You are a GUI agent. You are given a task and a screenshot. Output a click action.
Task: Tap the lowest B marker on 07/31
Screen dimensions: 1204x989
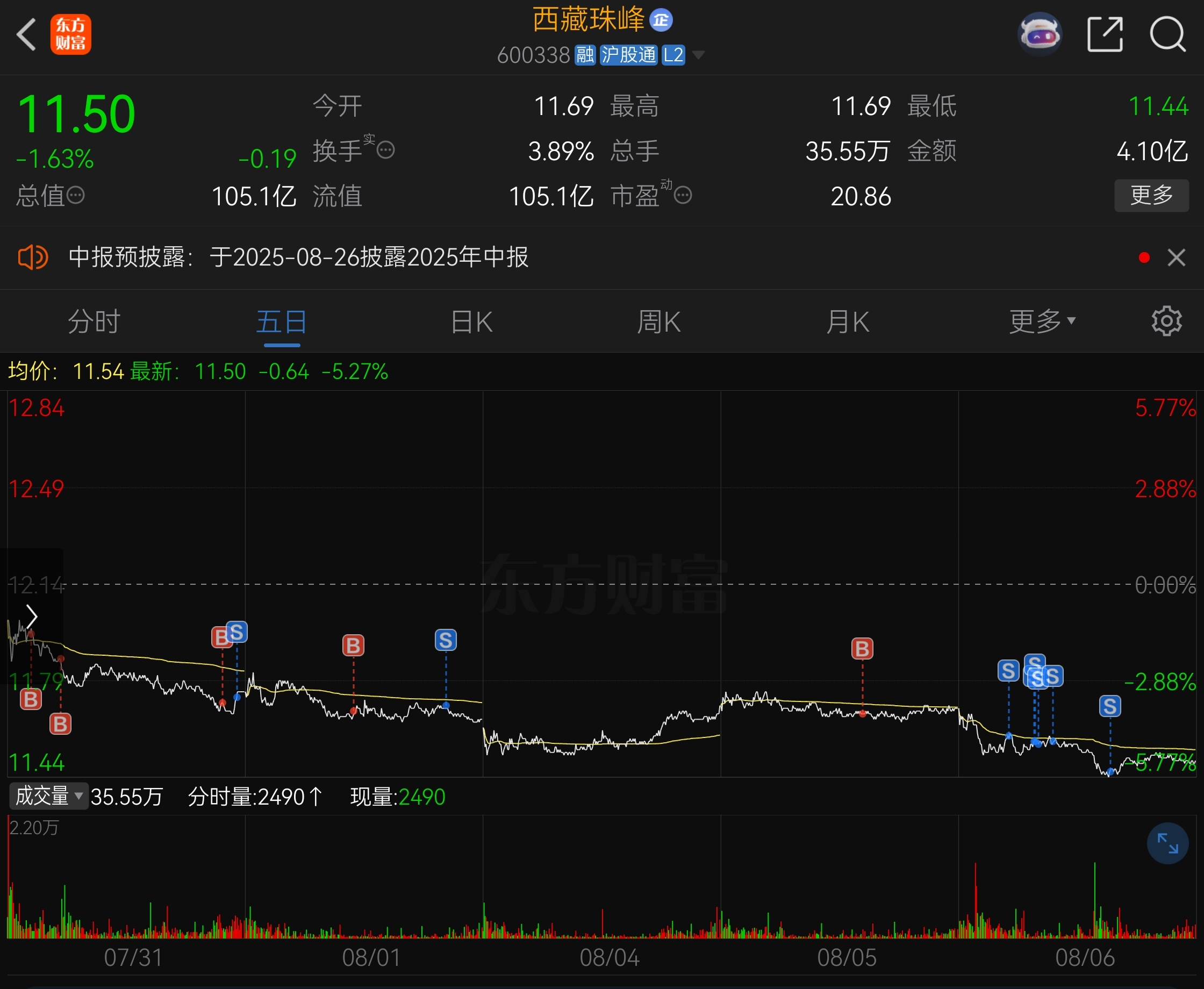pos(60,724)
